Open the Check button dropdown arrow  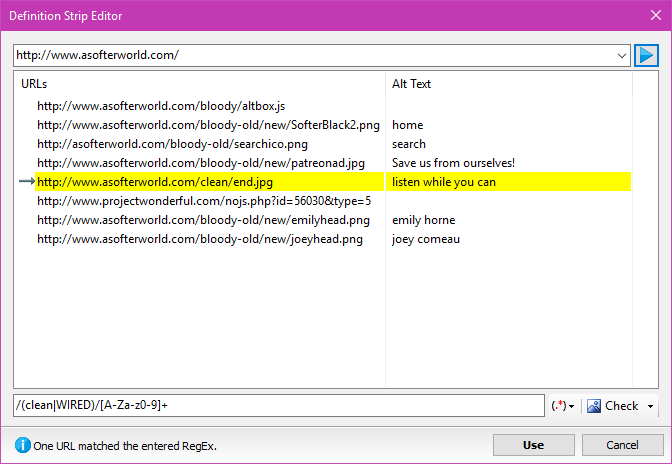click(651, 406)
